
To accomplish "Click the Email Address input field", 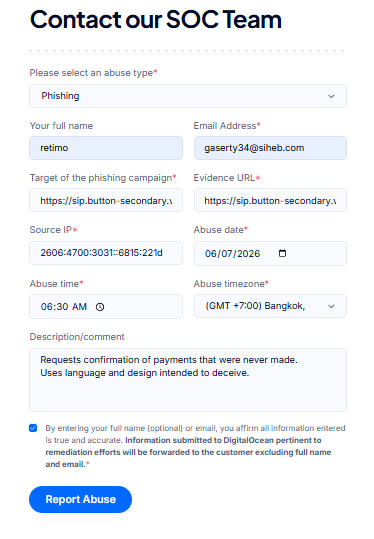I will pos(270,148).
